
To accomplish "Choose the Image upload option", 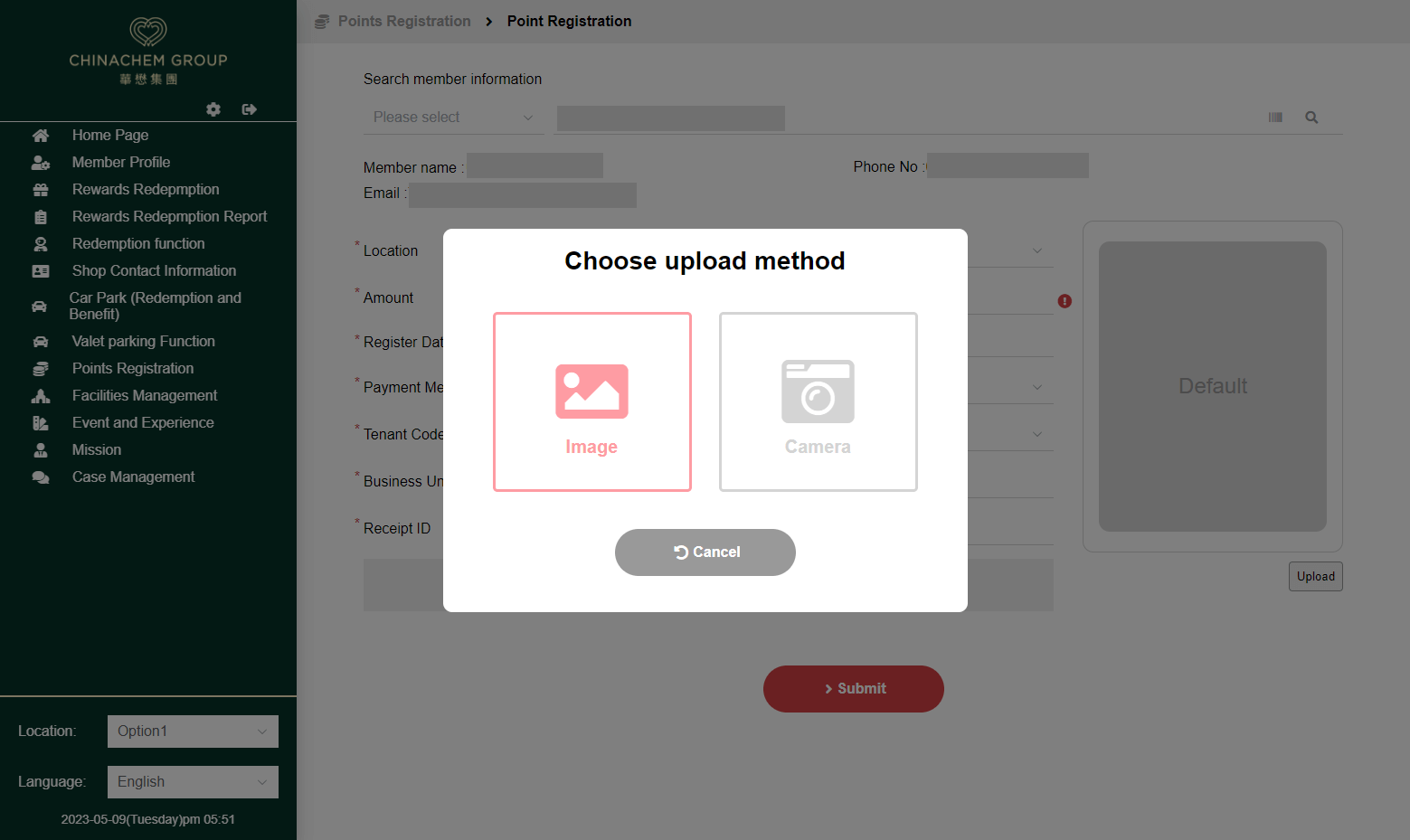I will point(592,402).
